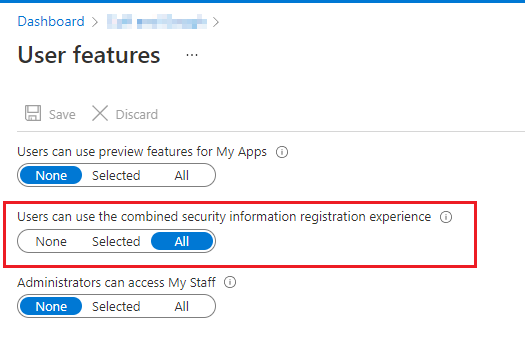
Task: Open the blurred tenant breadcrumb link
Action: [157, 22]
